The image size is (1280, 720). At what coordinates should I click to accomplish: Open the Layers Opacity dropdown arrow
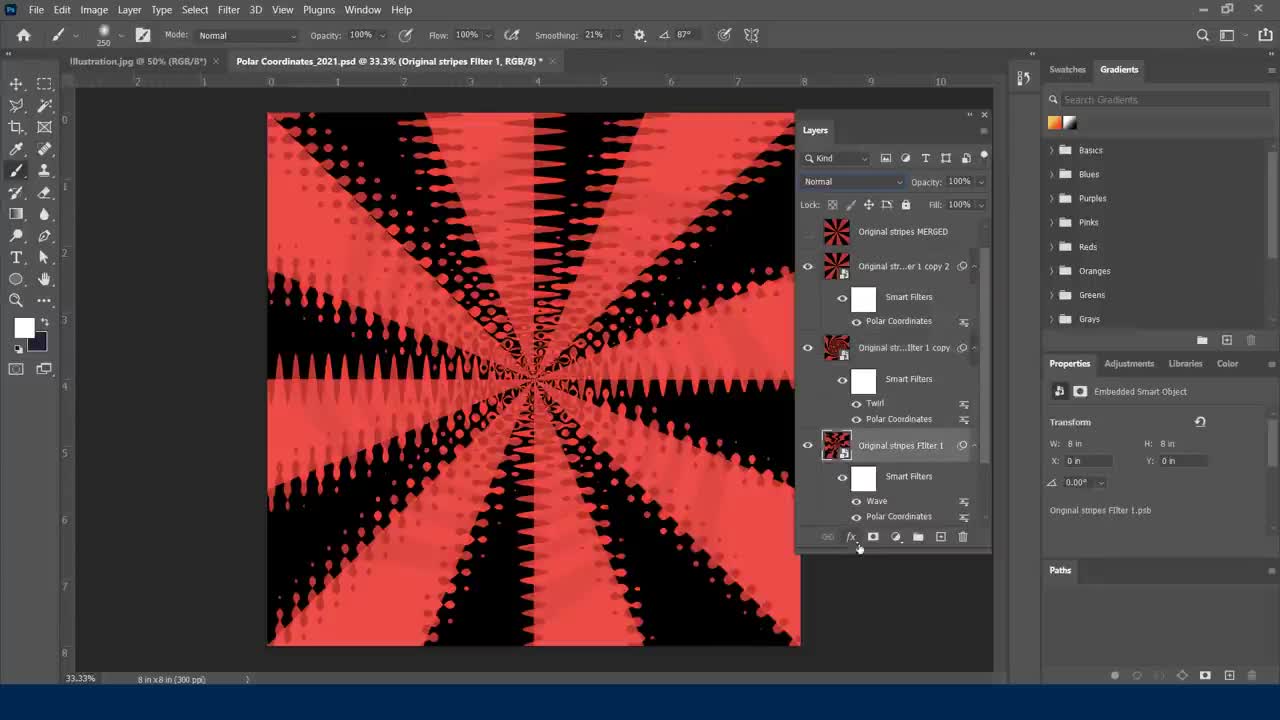pyautogui.click(x=981, y=182)
